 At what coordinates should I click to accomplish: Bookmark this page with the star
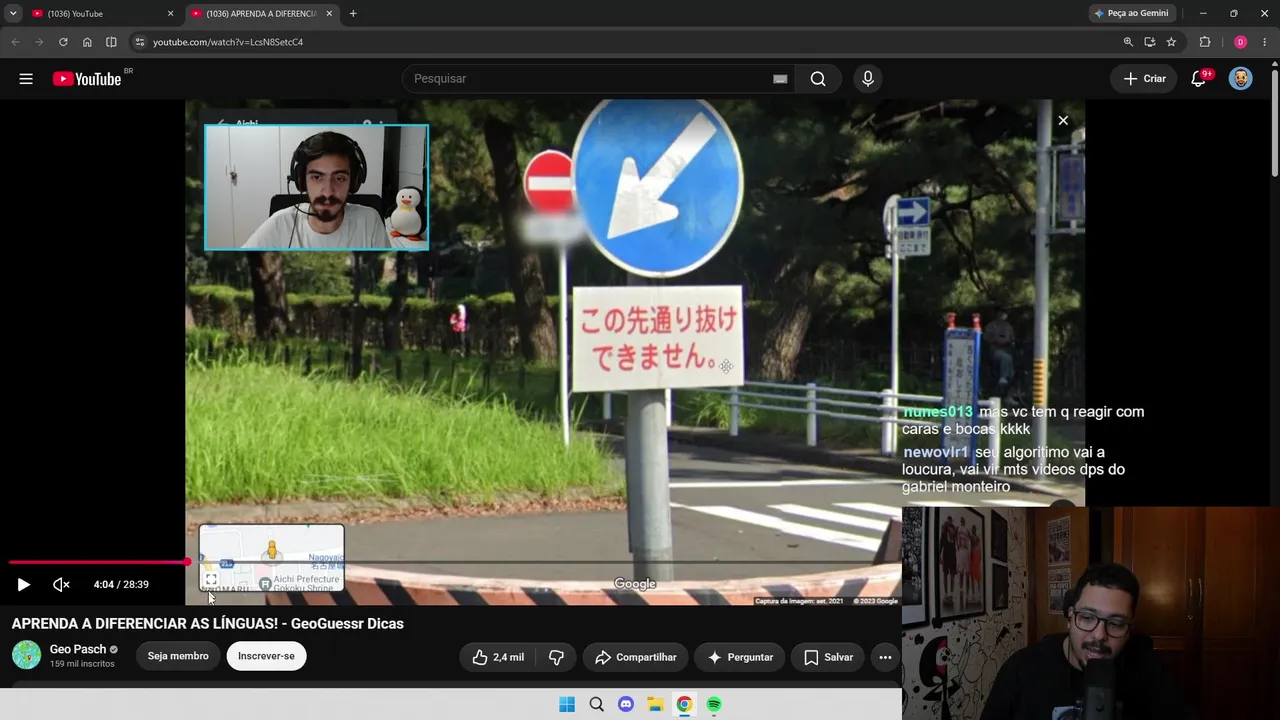[x=1171, y=42]
